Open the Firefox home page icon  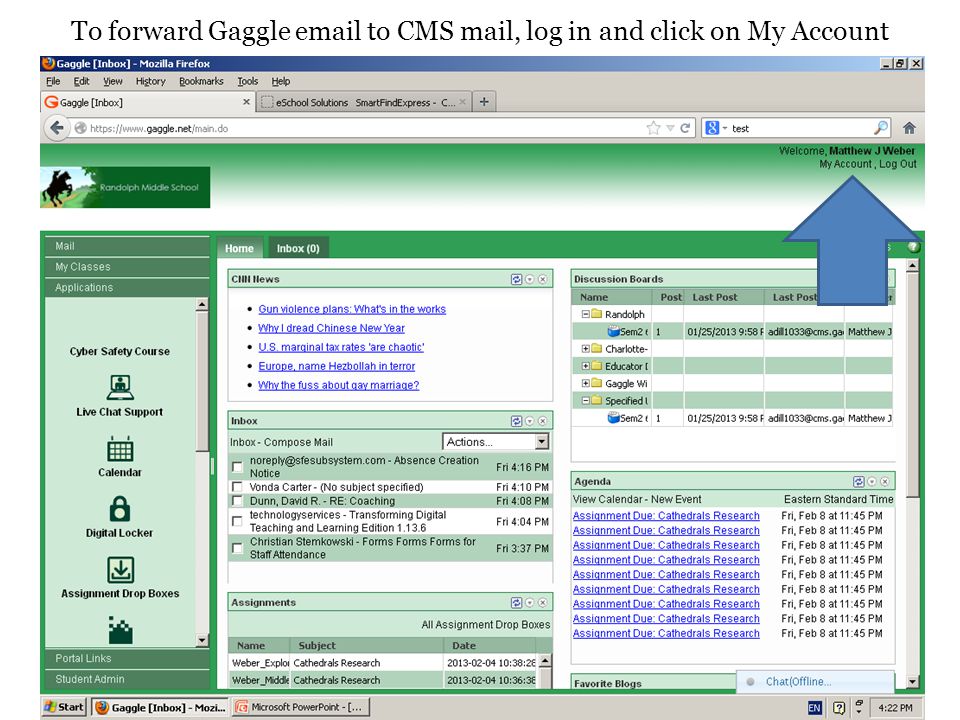[x=909, y=128]
